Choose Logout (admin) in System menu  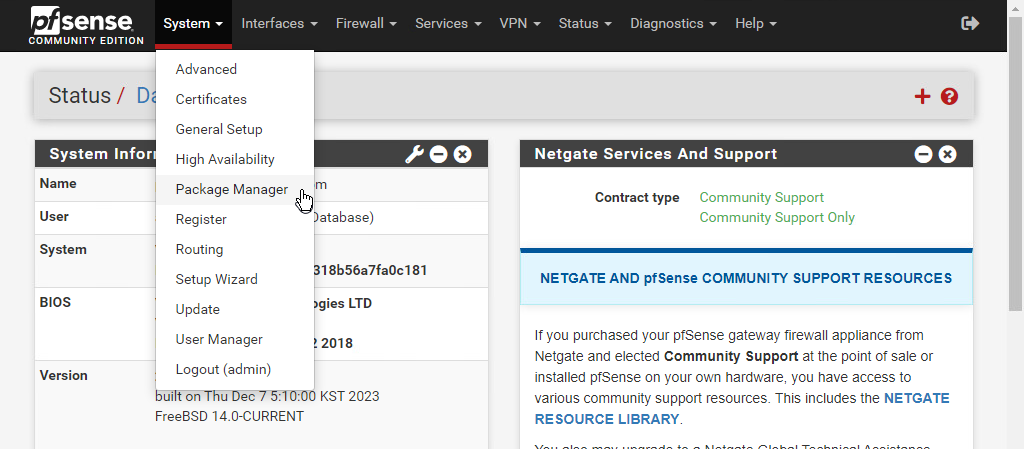235,369
